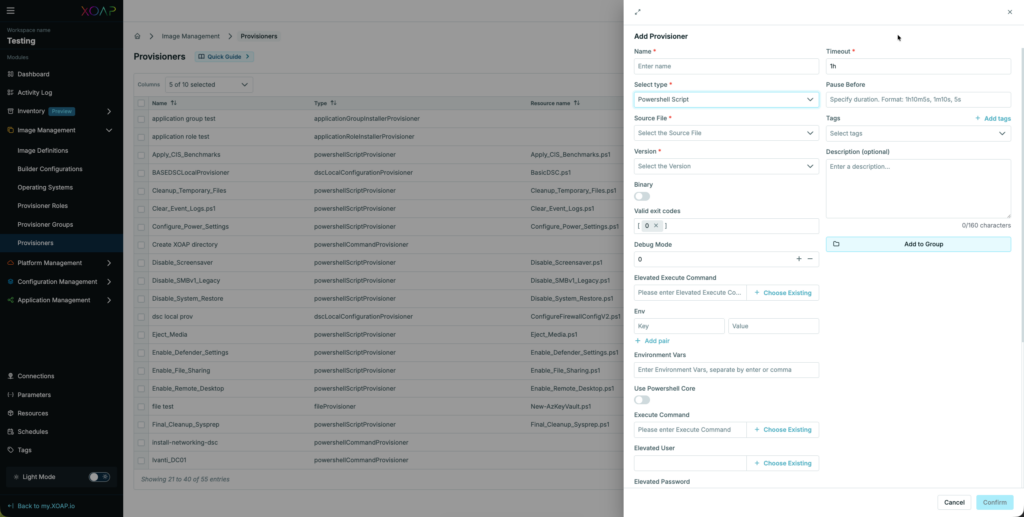Open Provisioner Groups in sidebar
The width and height of the screenshot is (1024, 517).
pyautogui.click(x=45, y=225)
